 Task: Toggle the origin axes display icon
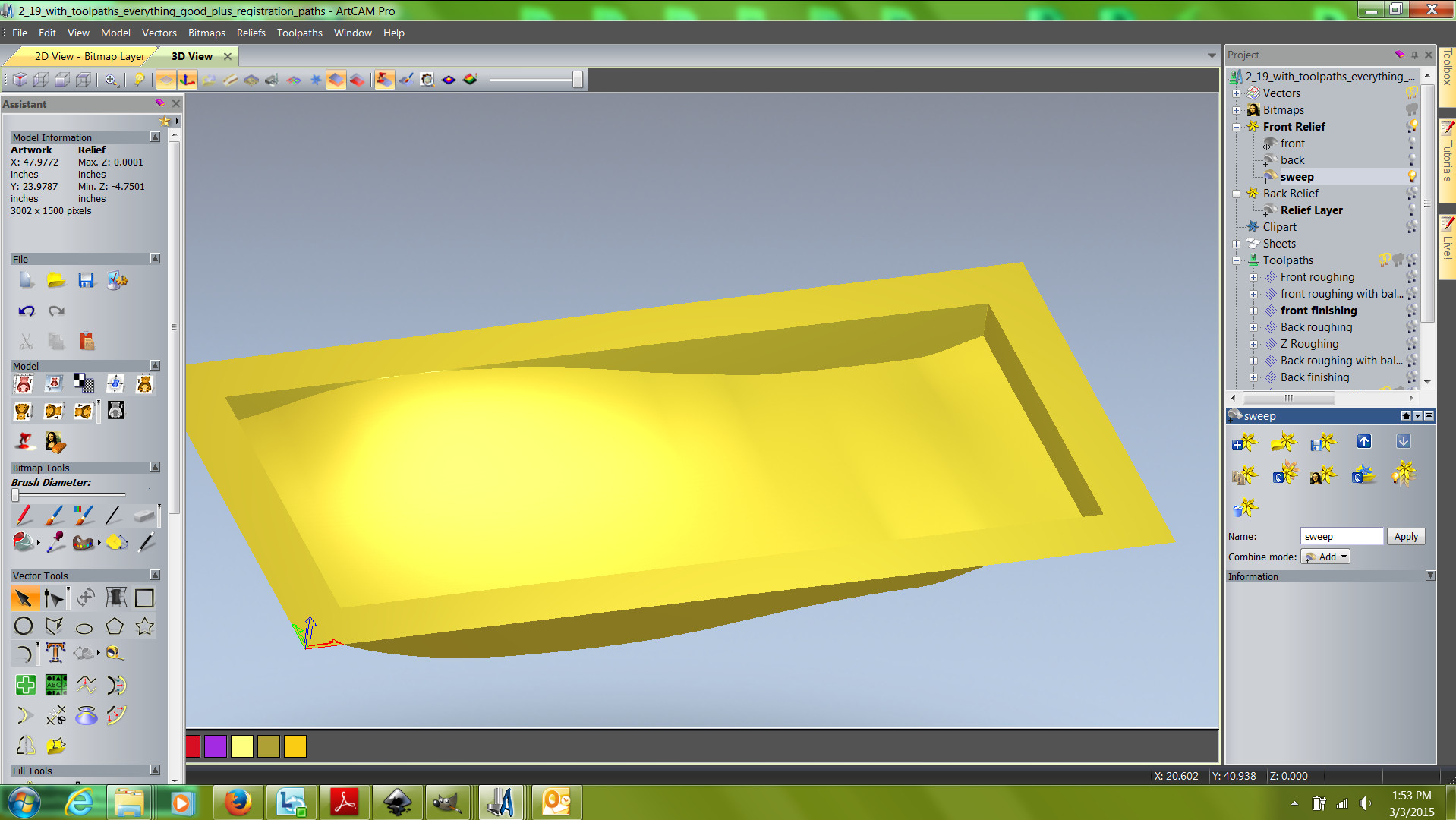pos(187,80)
